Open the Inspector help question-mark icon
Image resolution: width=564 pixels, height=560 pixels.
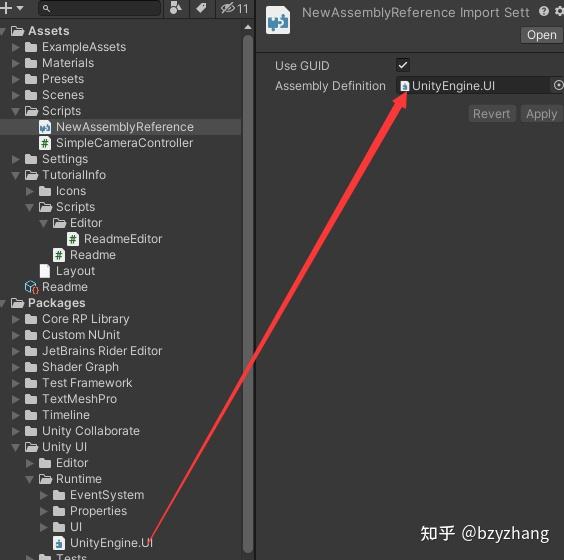coord(544,12)
